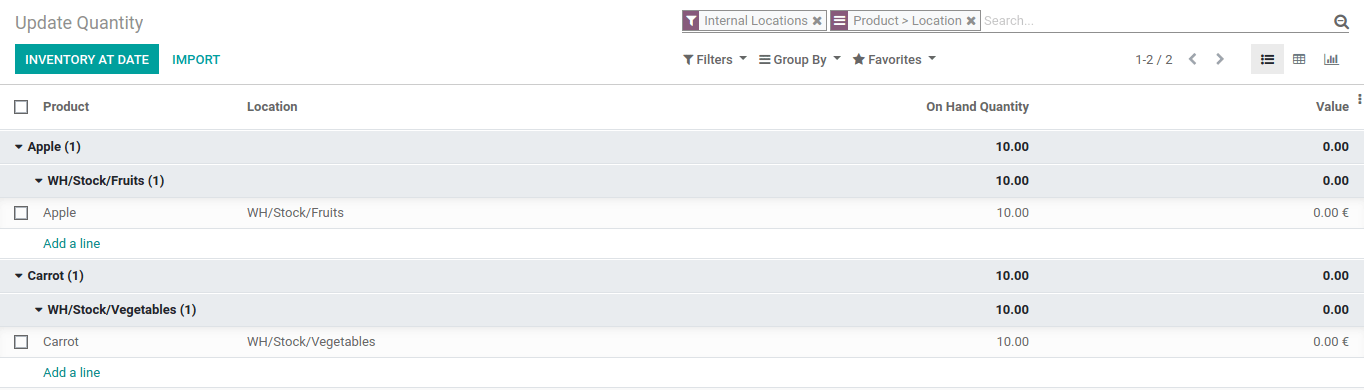Click the search magnifier icon

click(1341, 22)
